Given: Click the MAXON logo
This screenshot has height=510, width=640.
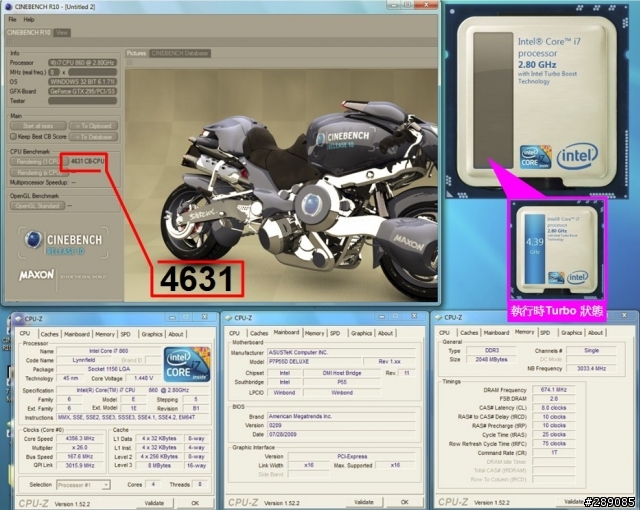Looking at the screenshot, I should (x=37, y=275).
